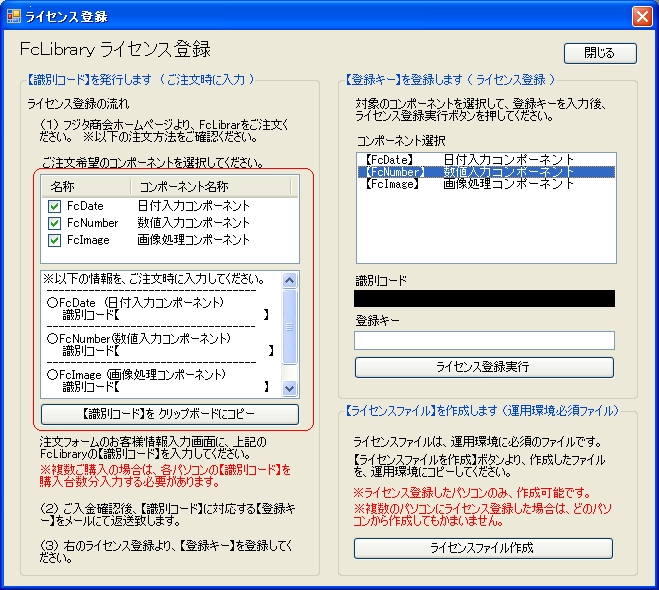Click the ライセンス登録実行 button

coord(484,367)
